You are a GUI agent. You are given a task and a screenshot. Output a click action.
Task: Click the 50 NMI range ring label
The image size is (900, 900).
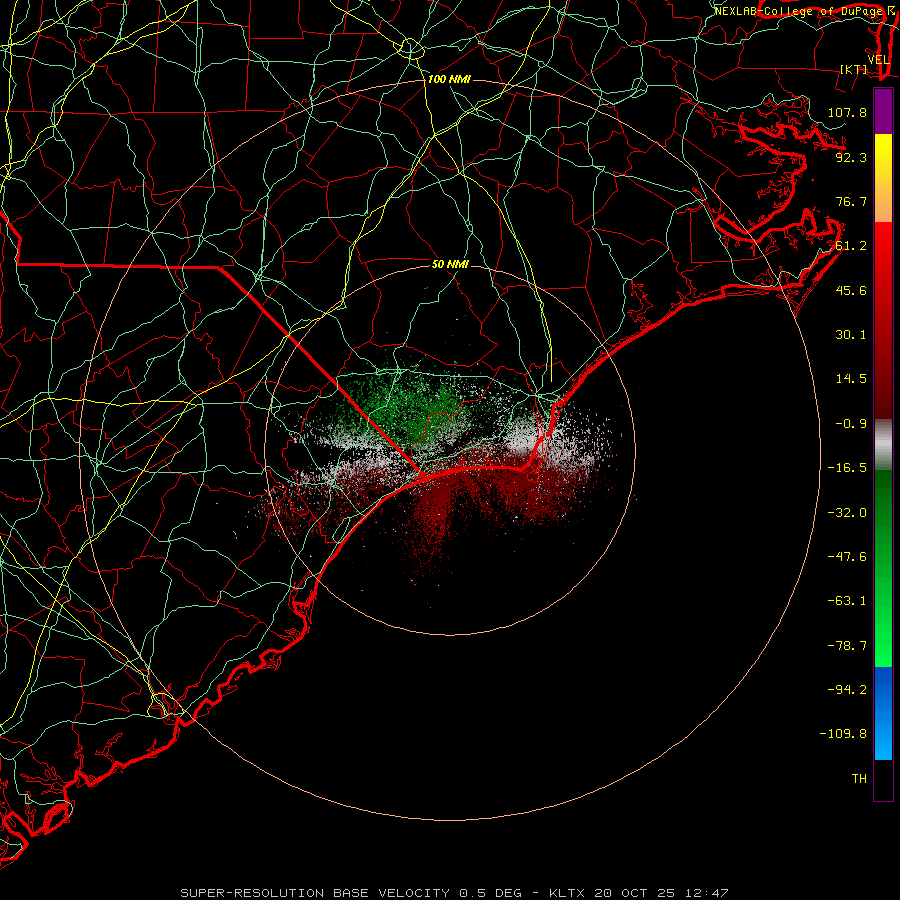click(x=450, y=264)
